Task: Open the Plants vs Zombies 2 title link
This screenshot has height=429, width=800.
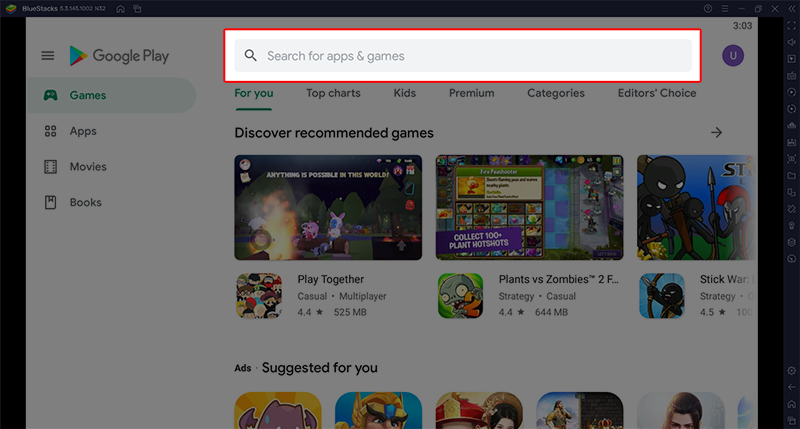Action: pos(558,280)
